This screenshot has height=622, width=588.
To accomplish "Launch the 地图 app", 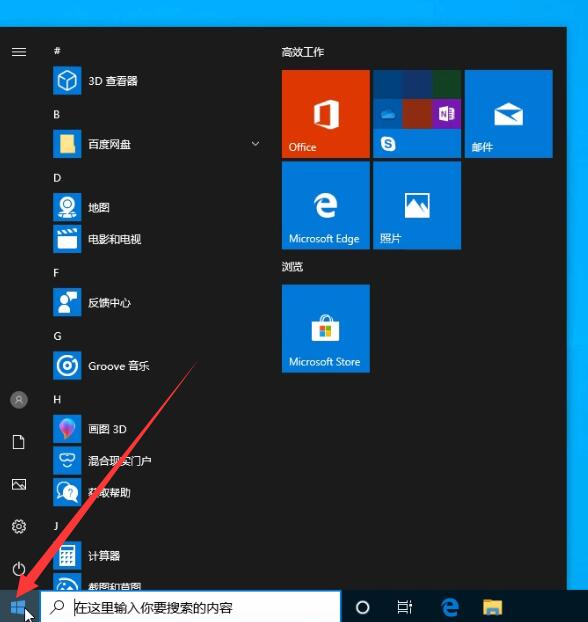I will pyautogui.click(x=81, y=207).
